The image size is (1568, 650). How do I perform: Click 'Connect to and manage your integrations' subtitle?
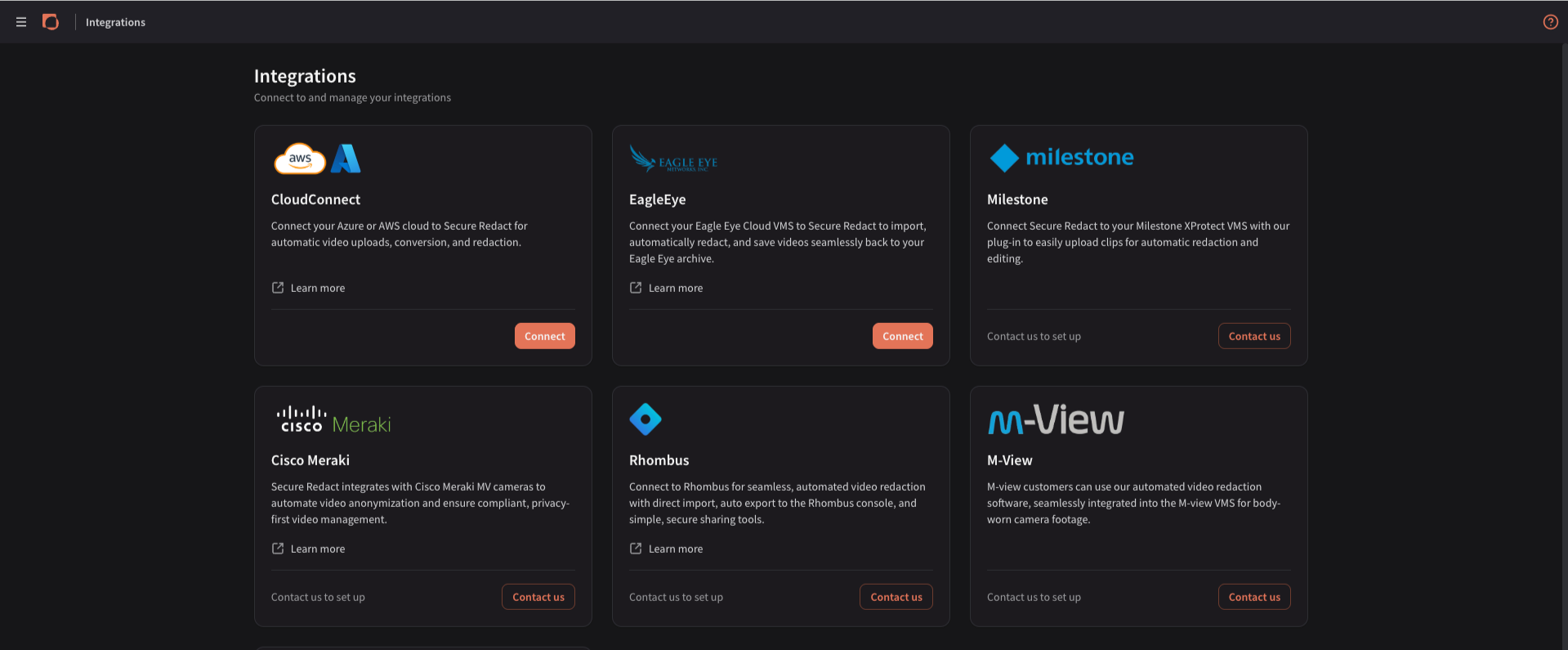pos(352,97)
